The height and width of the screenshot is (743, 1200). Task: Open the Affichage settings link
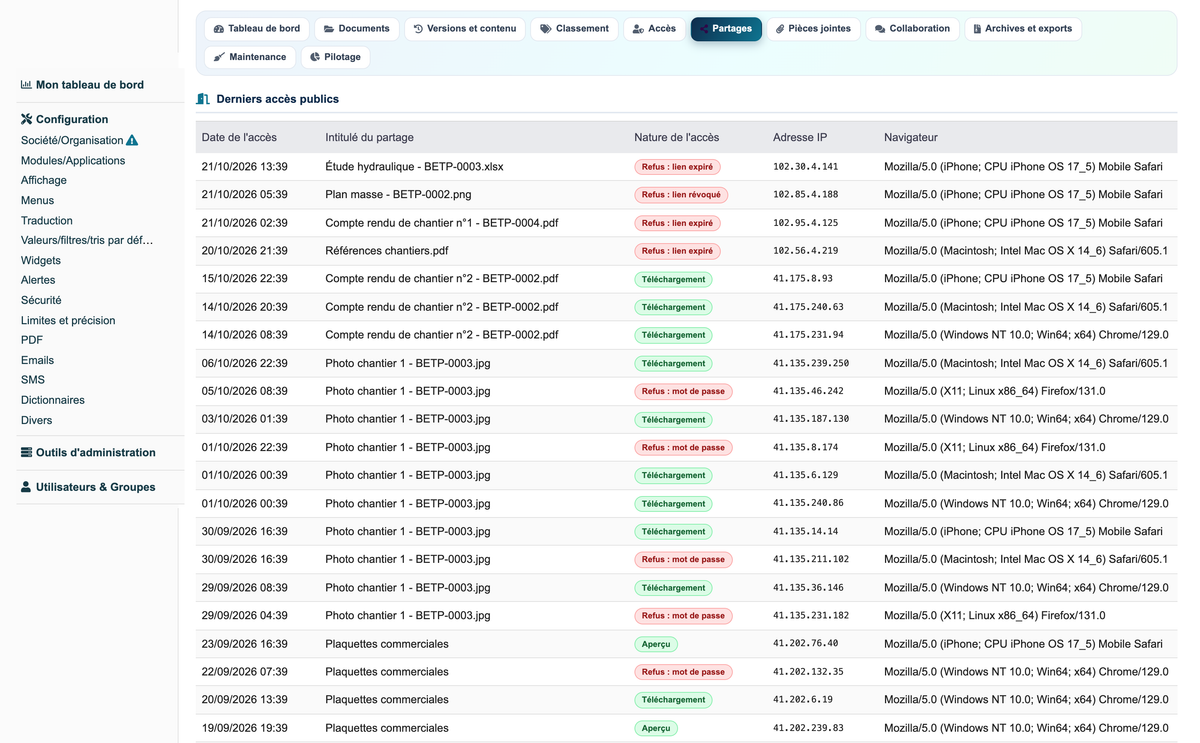tap(44, 180)
